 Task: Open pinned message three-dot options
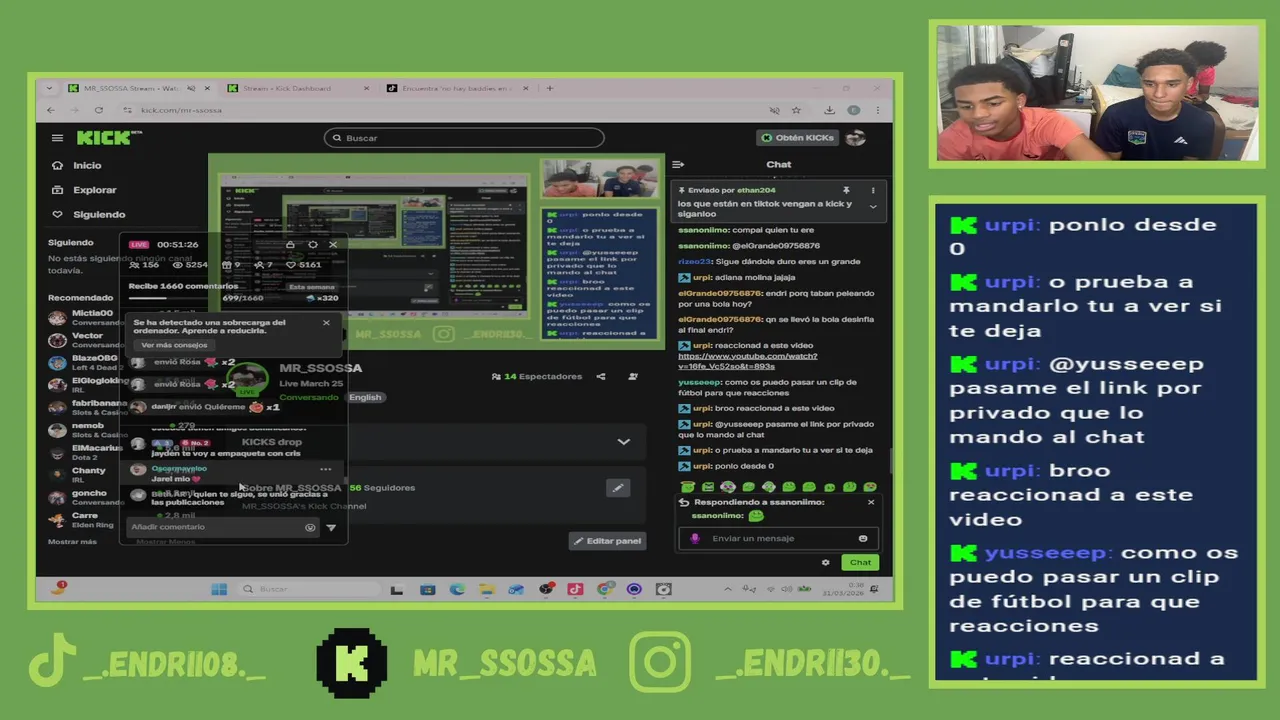tap(872, 190)
